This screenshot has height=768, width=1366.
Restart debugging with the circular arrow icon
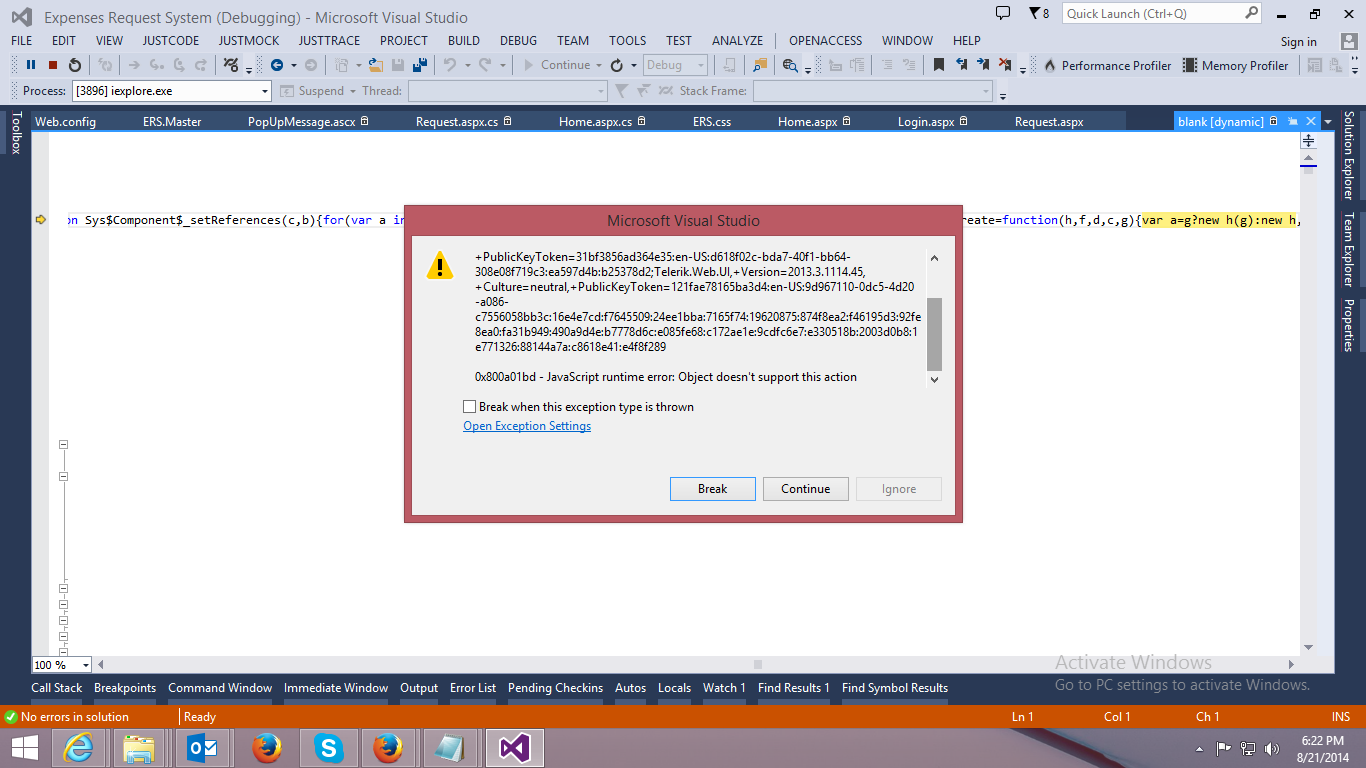coord(75,65)
